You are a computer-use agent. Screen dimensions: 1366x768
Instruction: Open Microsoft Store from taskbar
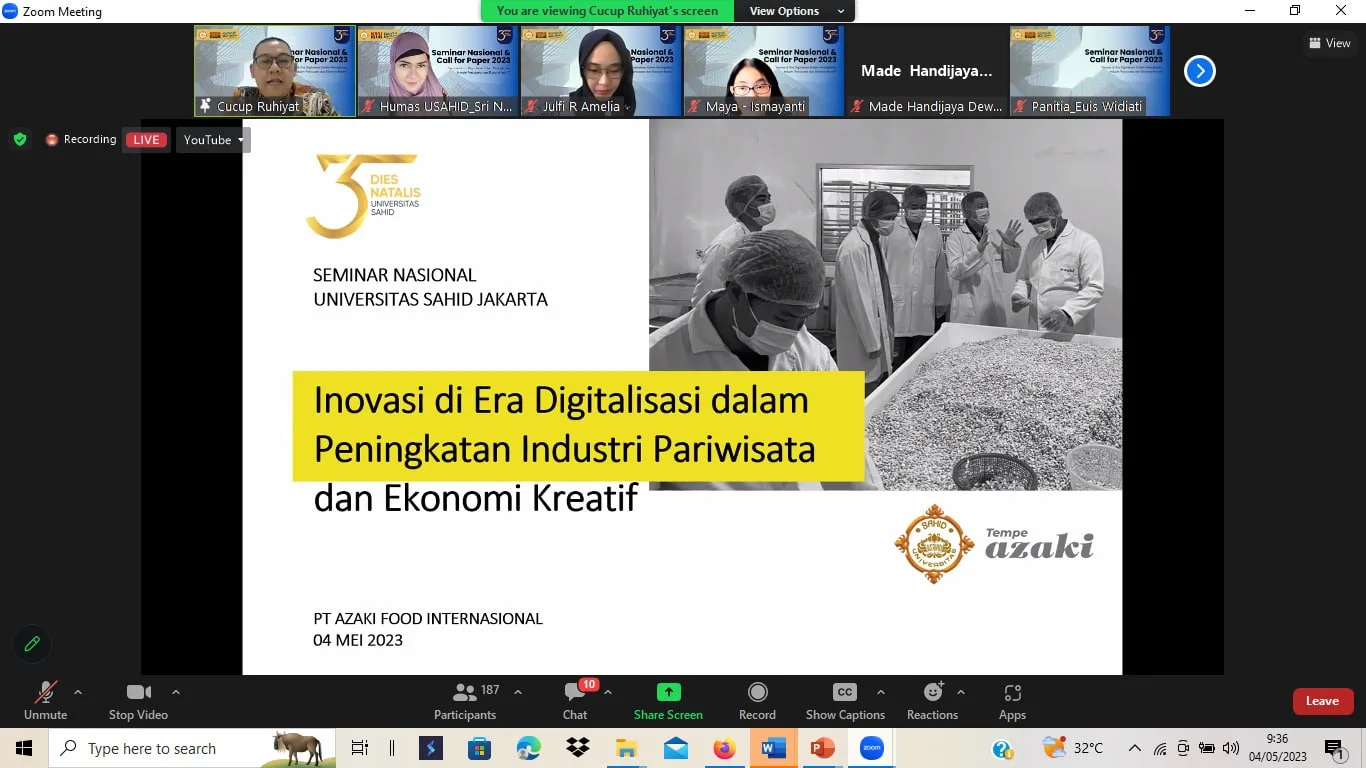point(479,748)
